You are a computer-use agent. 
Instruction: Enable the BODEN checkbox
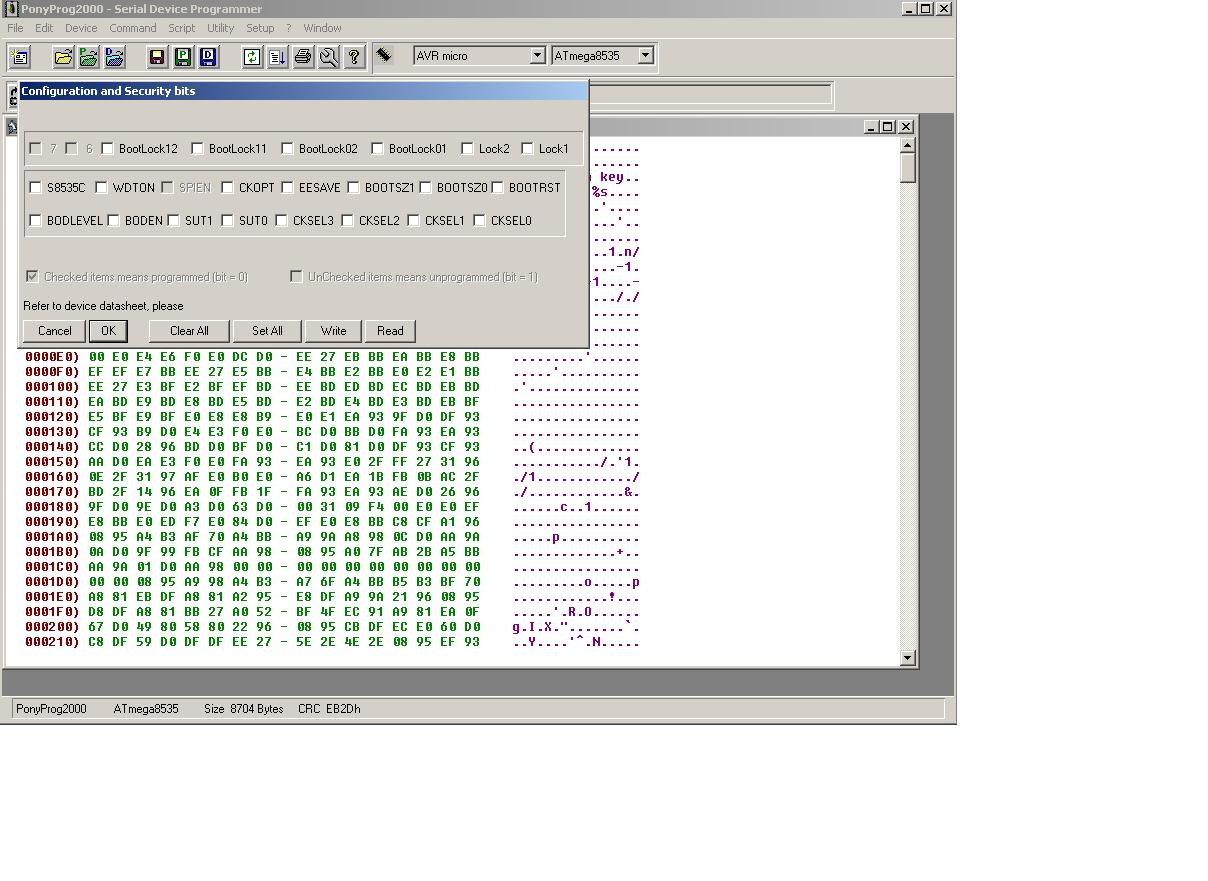(x=113, y=220)
